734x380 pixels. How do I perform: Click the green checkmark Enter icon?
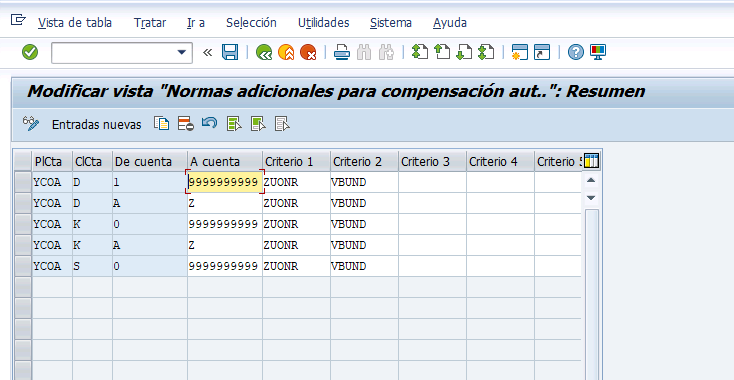point(30,52)
